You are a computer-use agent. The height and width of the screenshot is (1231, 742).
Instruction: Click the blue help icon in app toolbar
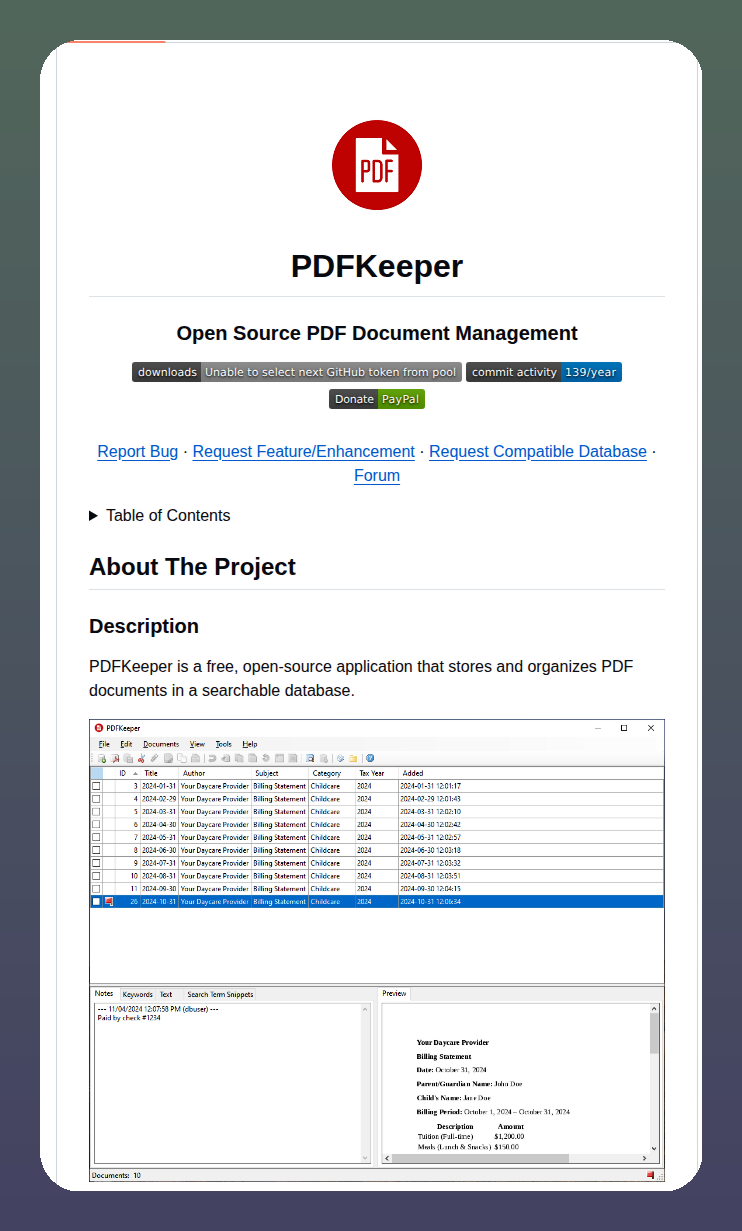370,758
